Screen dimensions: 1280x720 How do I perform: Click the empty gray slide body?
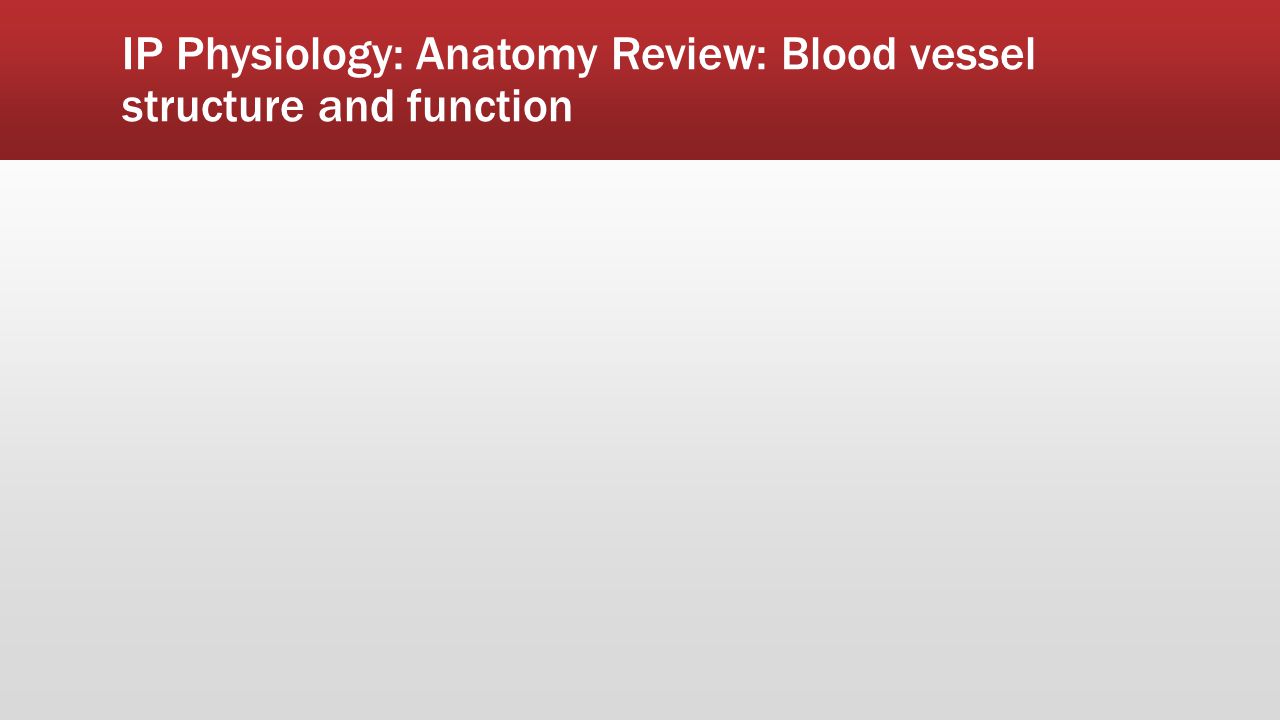(x=640, y=440)
